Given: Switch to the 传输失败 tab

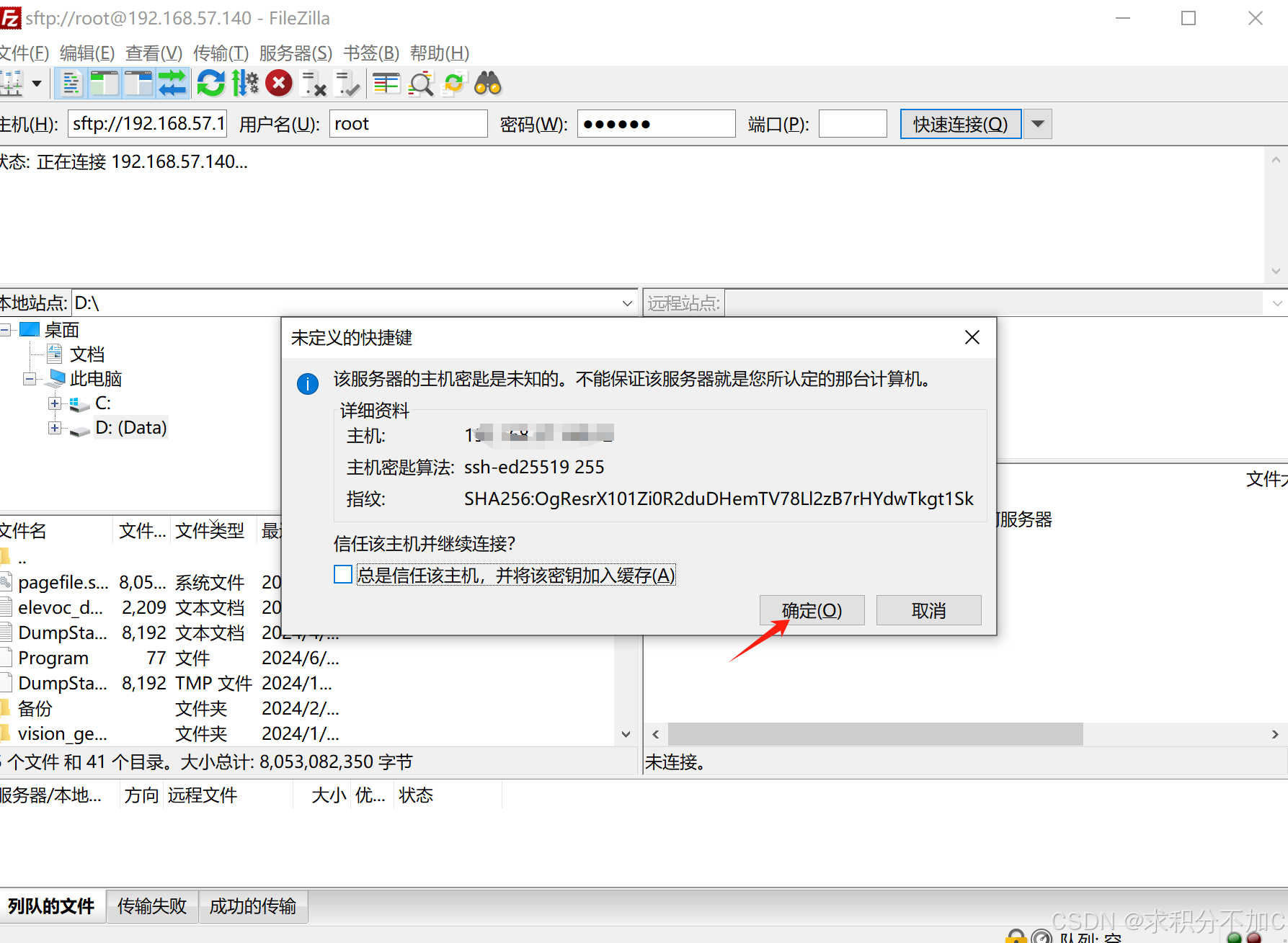Looking at the screenshot, I should coord(152,906).
